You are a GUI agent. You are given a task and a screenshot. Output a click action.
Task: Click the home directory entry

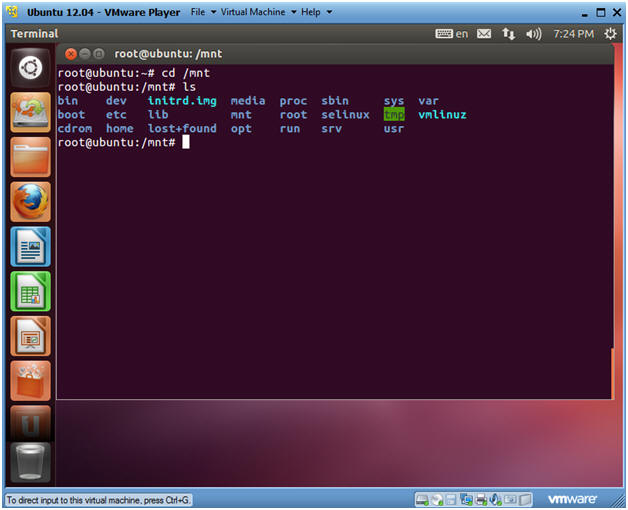point(120,128)
